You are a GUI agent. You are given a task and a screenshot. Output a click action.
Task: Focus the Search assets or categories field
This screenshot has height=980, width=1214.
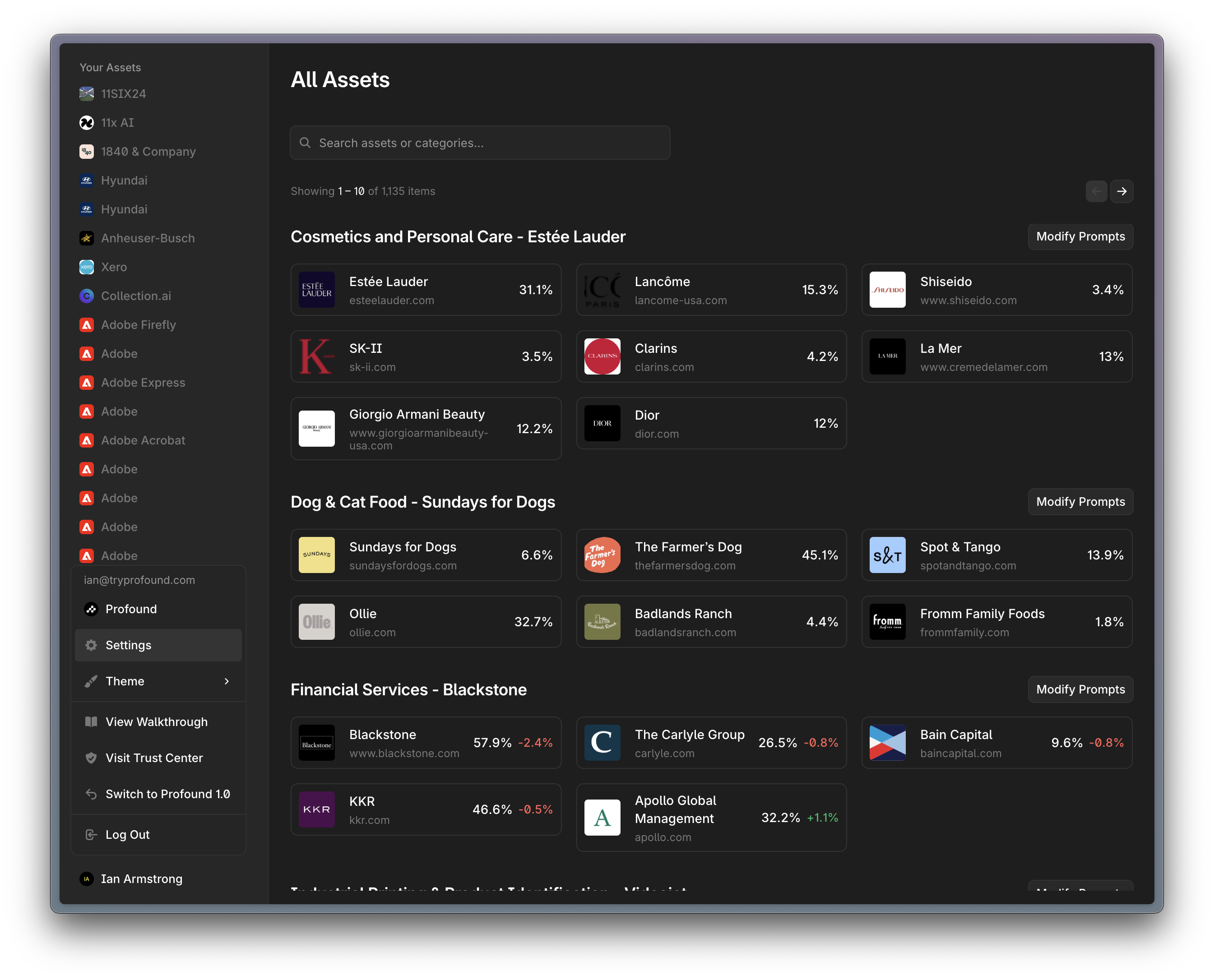pyautogui.click(x=480, y=143)
